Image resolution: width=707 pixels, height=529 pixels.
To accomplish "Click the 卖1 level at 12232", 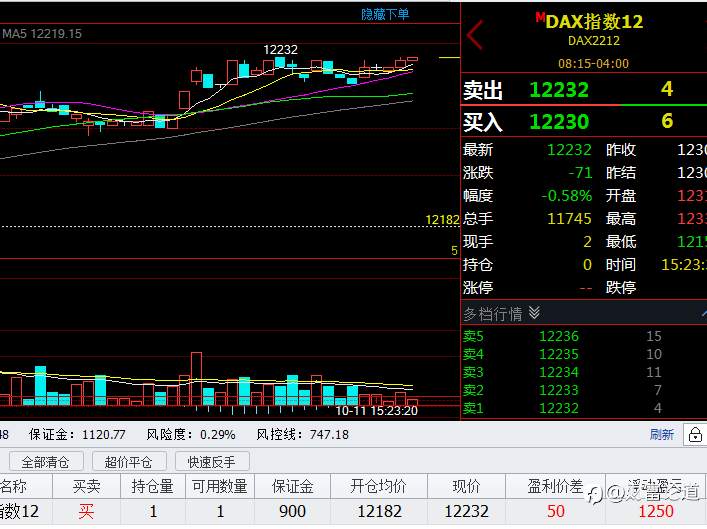I will coord(584,408).
